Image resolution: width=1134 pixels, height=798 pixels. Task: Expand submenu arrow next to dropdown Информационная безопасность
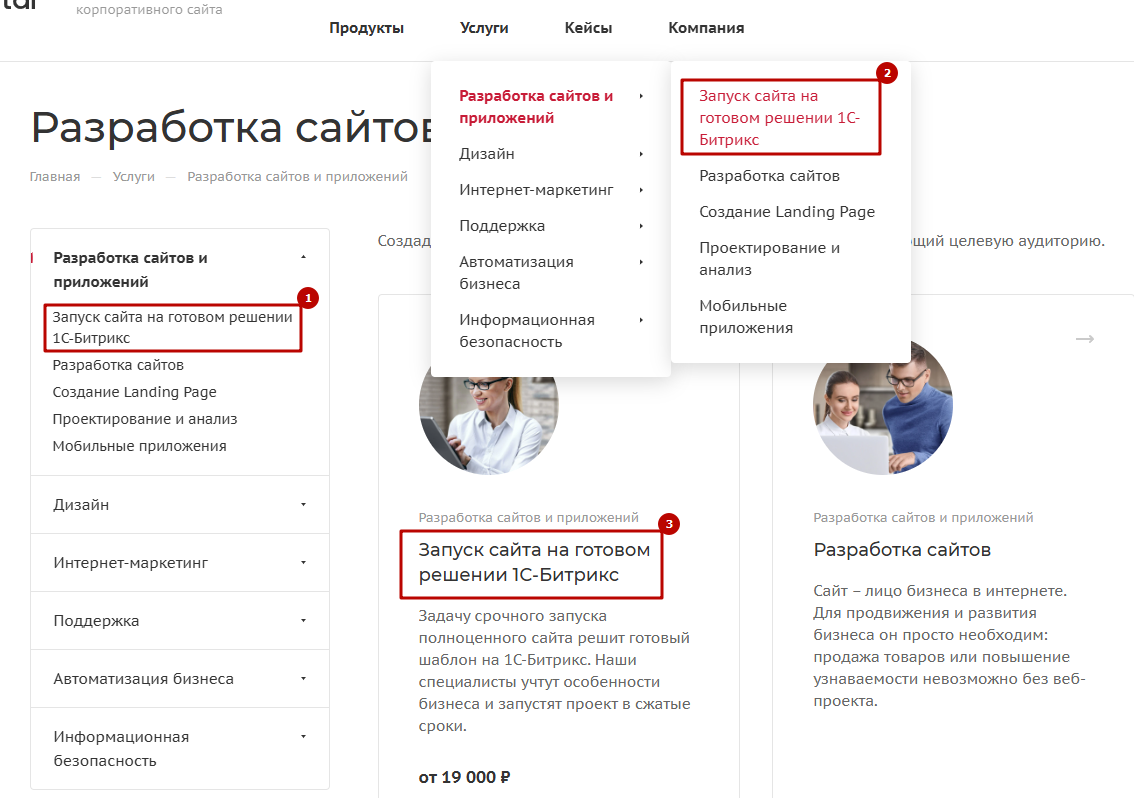tap(641, 320)
